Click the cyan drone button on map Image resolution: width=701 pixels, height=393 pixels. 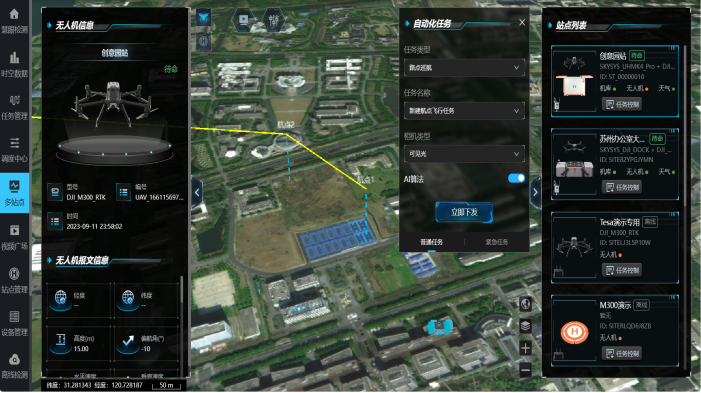coord(203,18)
